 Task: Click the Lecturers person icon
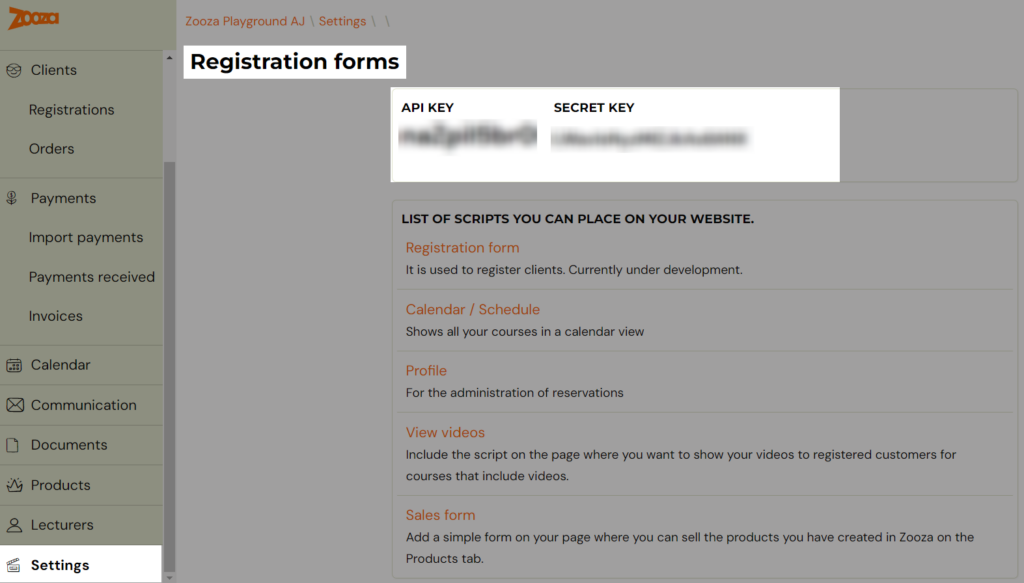click(x=14, y=524)
